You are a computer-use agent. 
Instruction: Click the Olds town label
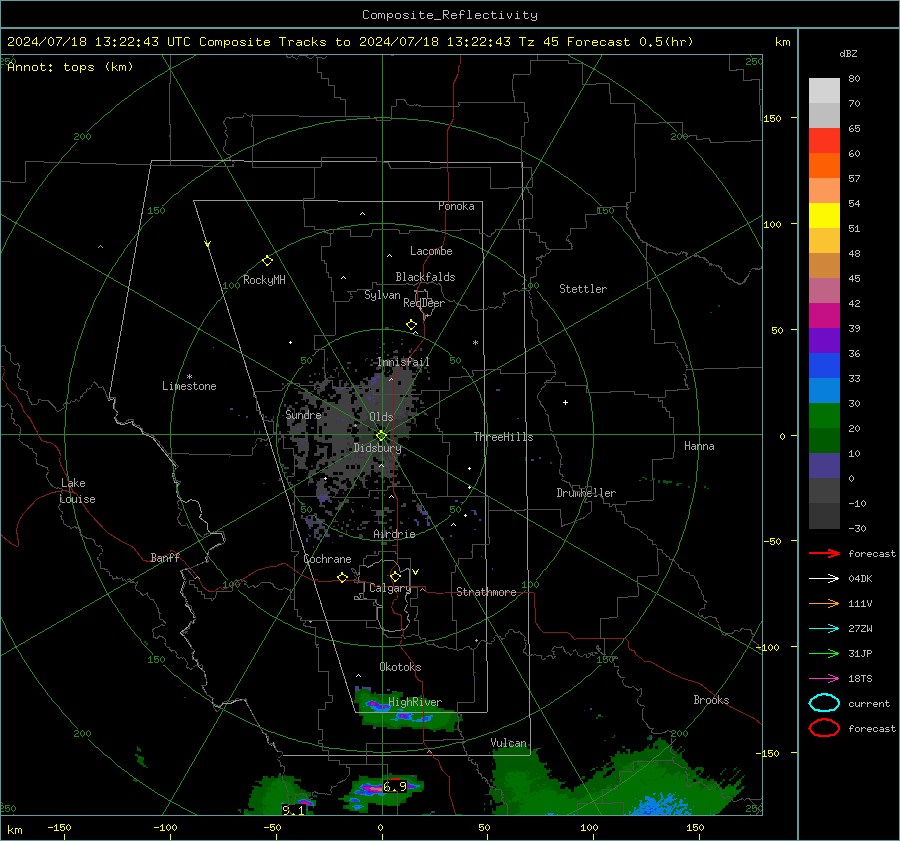(381, 417)
